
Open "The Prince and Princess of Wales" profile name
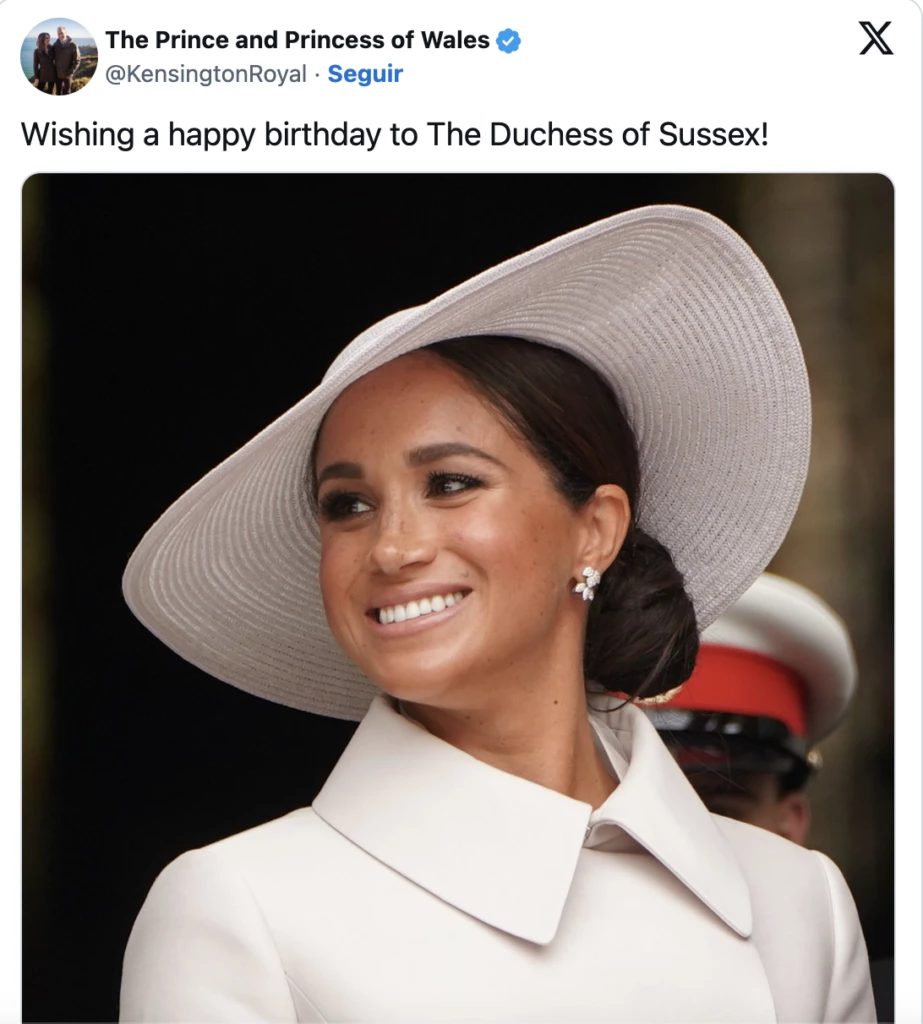click(x=297, y=41)
